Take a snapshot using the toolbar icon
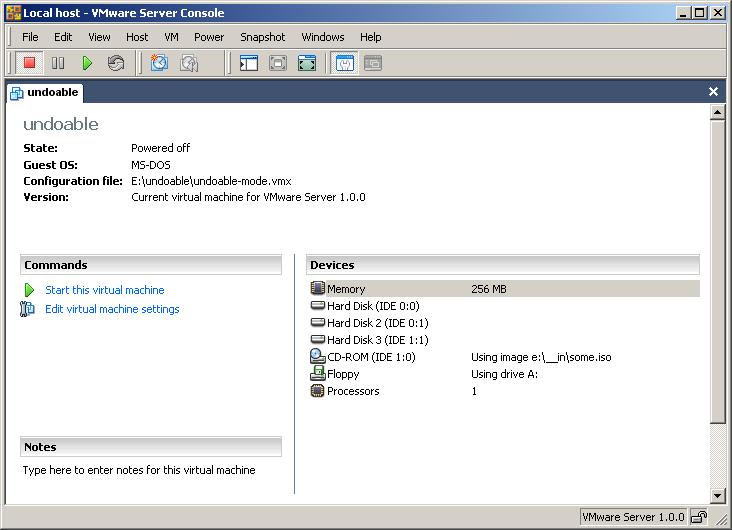The height and width of the screenshot is (530, 732). click(159, 63)
